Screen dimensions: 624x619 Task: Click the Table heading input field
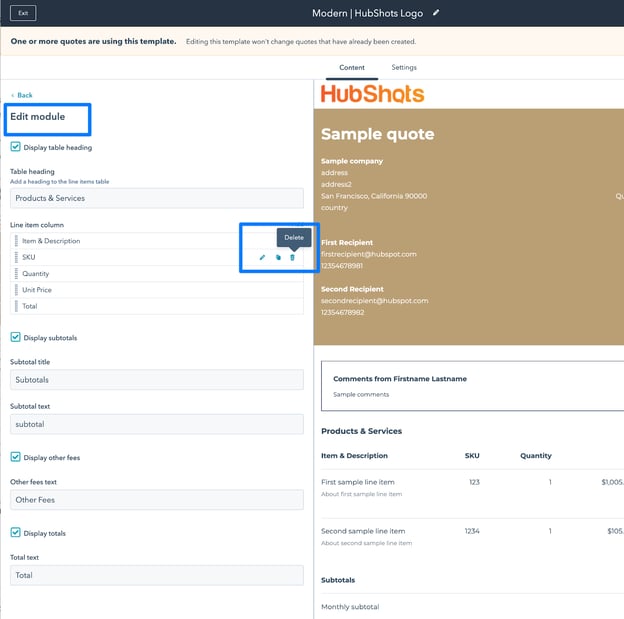157,198
